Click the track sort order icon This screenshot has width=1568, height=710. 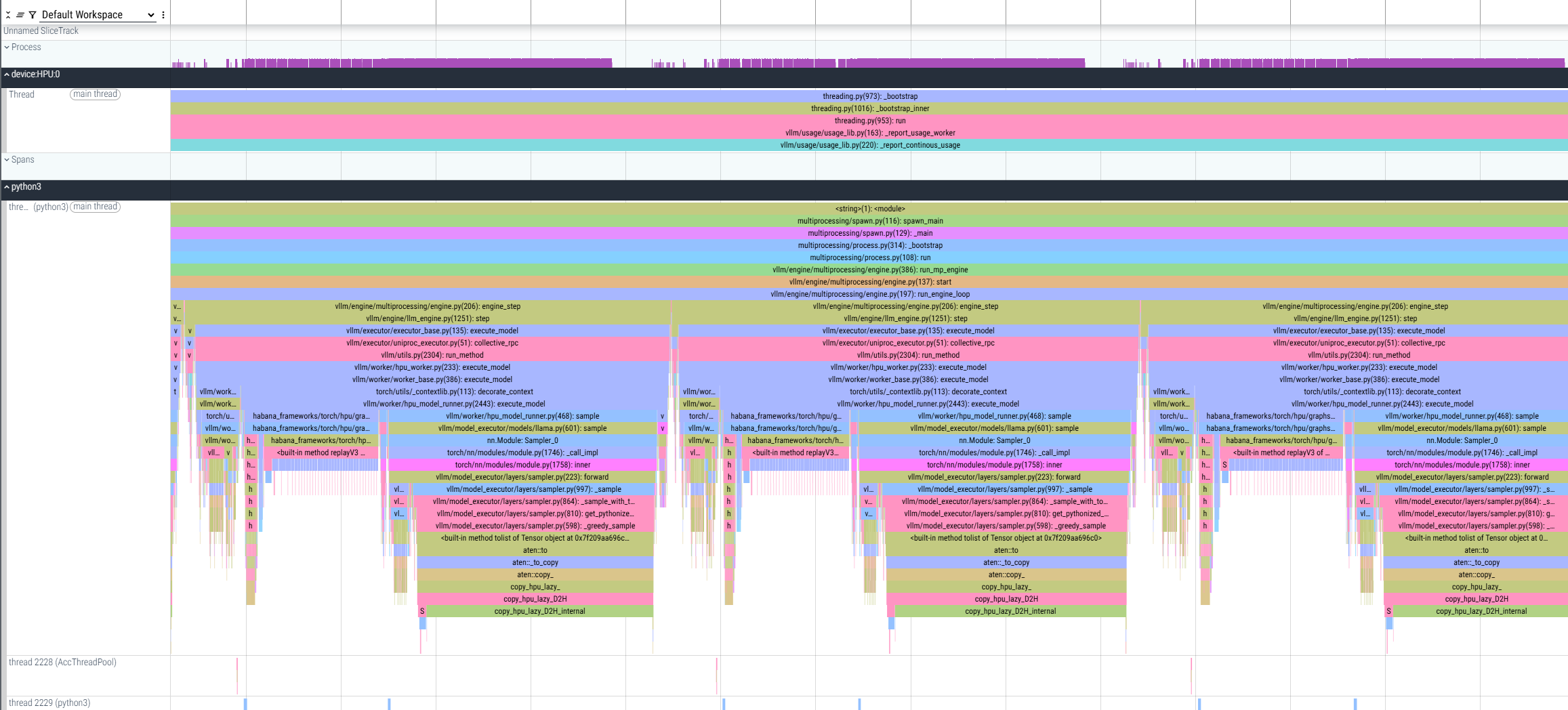tap(20, 15)
